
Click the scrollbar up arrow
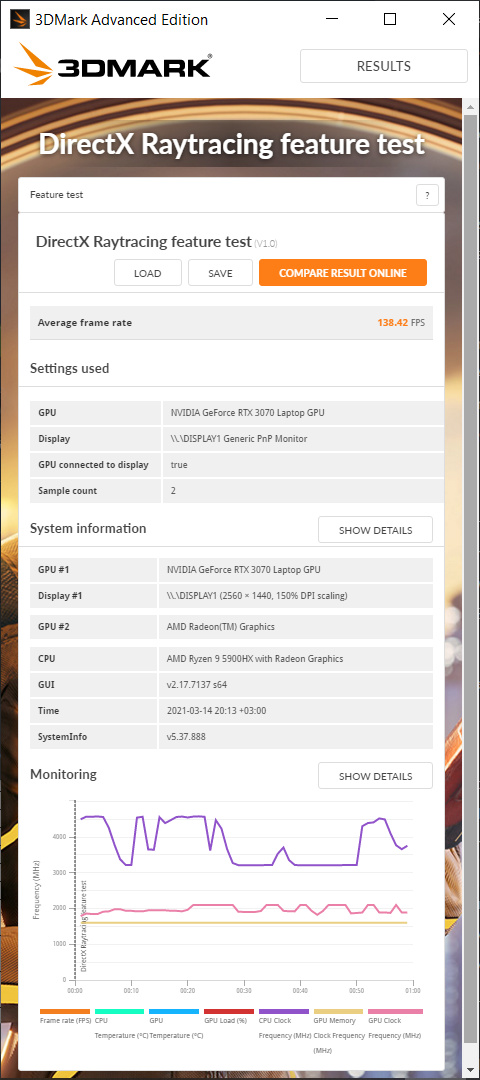click(x=470, y=107)
